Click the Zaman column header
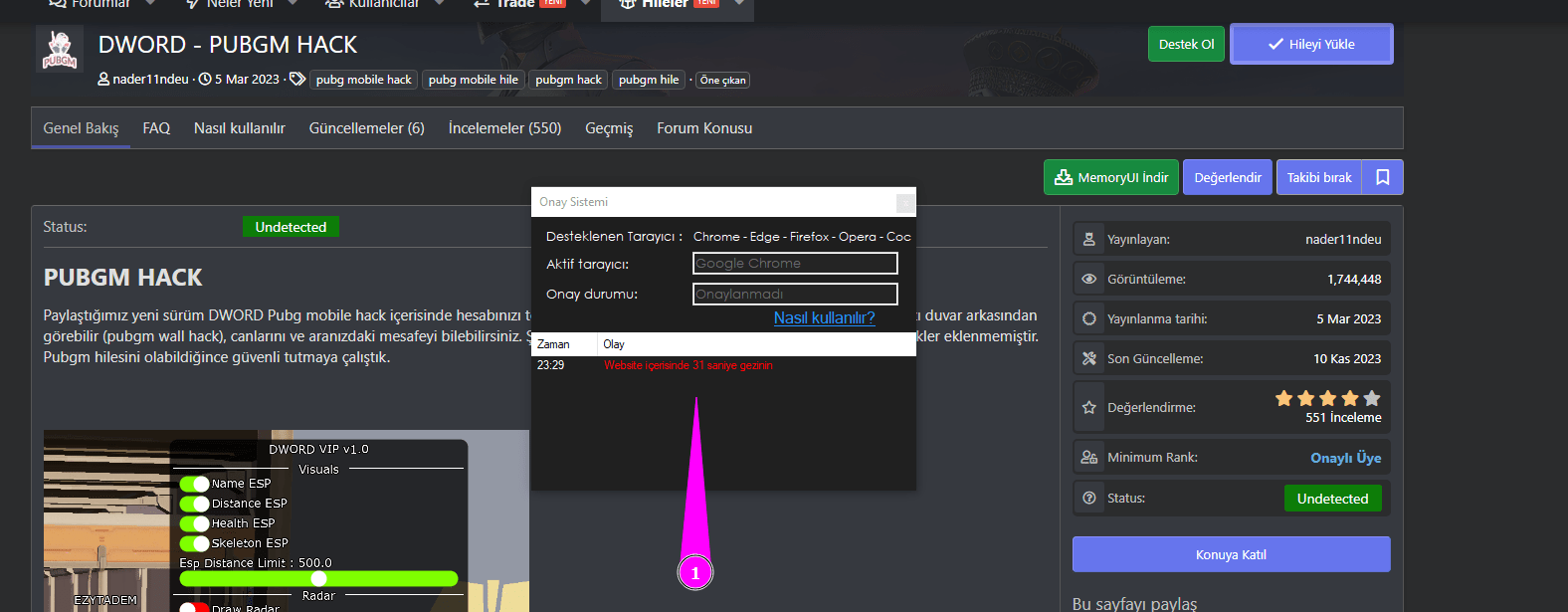The width and height of the screenshot is (1568, 612). pos(564,344)
